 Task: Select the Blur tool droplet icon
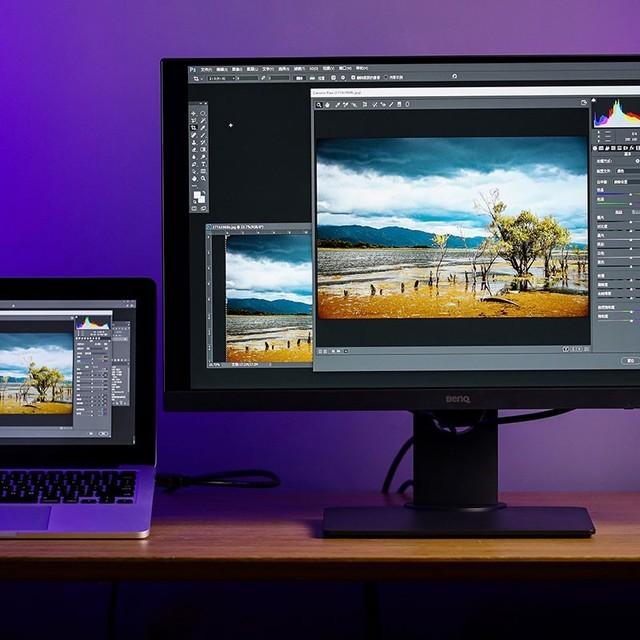[x=193, y=157]
